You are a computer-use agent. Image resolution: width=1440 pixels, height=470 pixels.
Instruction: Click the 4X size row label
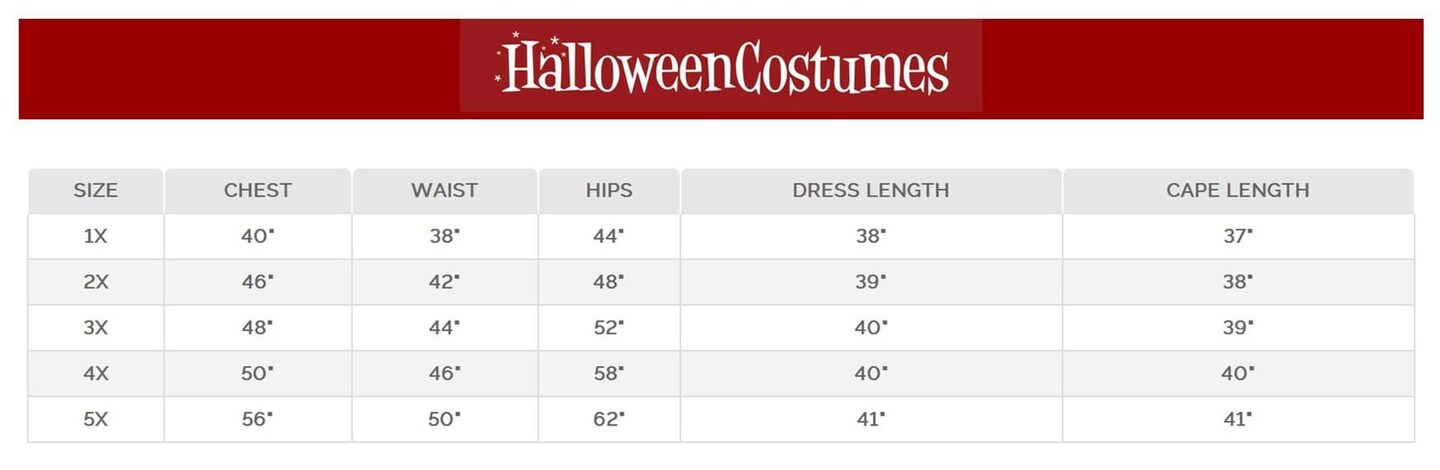point(96,374)
